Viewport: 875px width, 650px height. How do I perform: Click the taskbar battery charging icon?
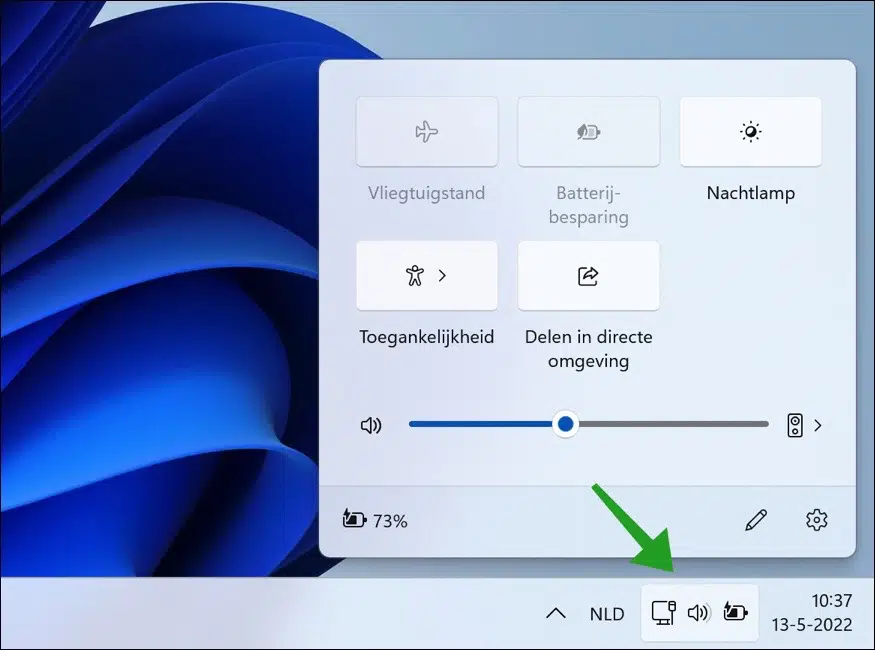tap(735, 612)
